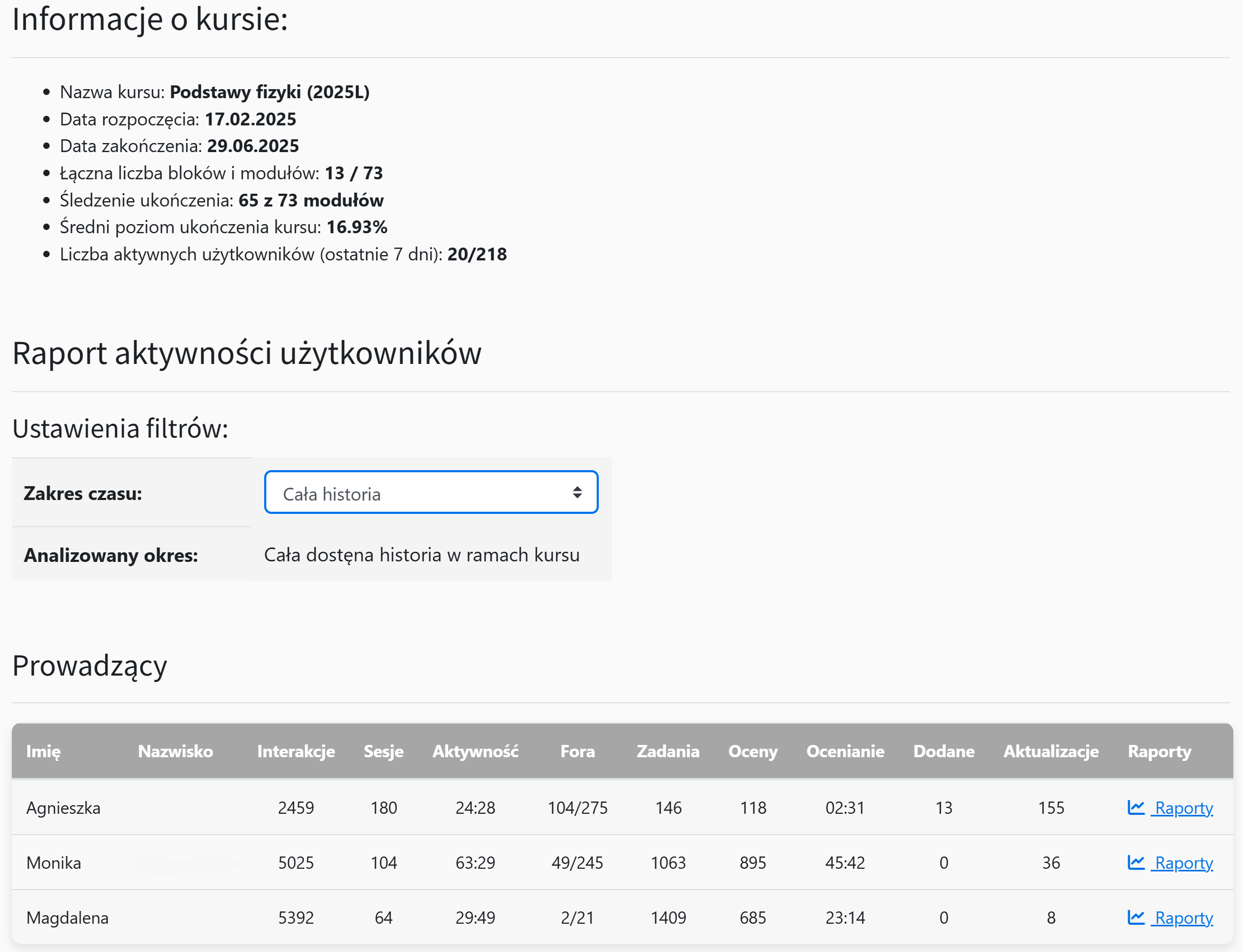The height and width of the screenshot is (952, 1243).
Task: Click Cała dostęna historia w ramach kursu text
Action: [x=422, y=555]
